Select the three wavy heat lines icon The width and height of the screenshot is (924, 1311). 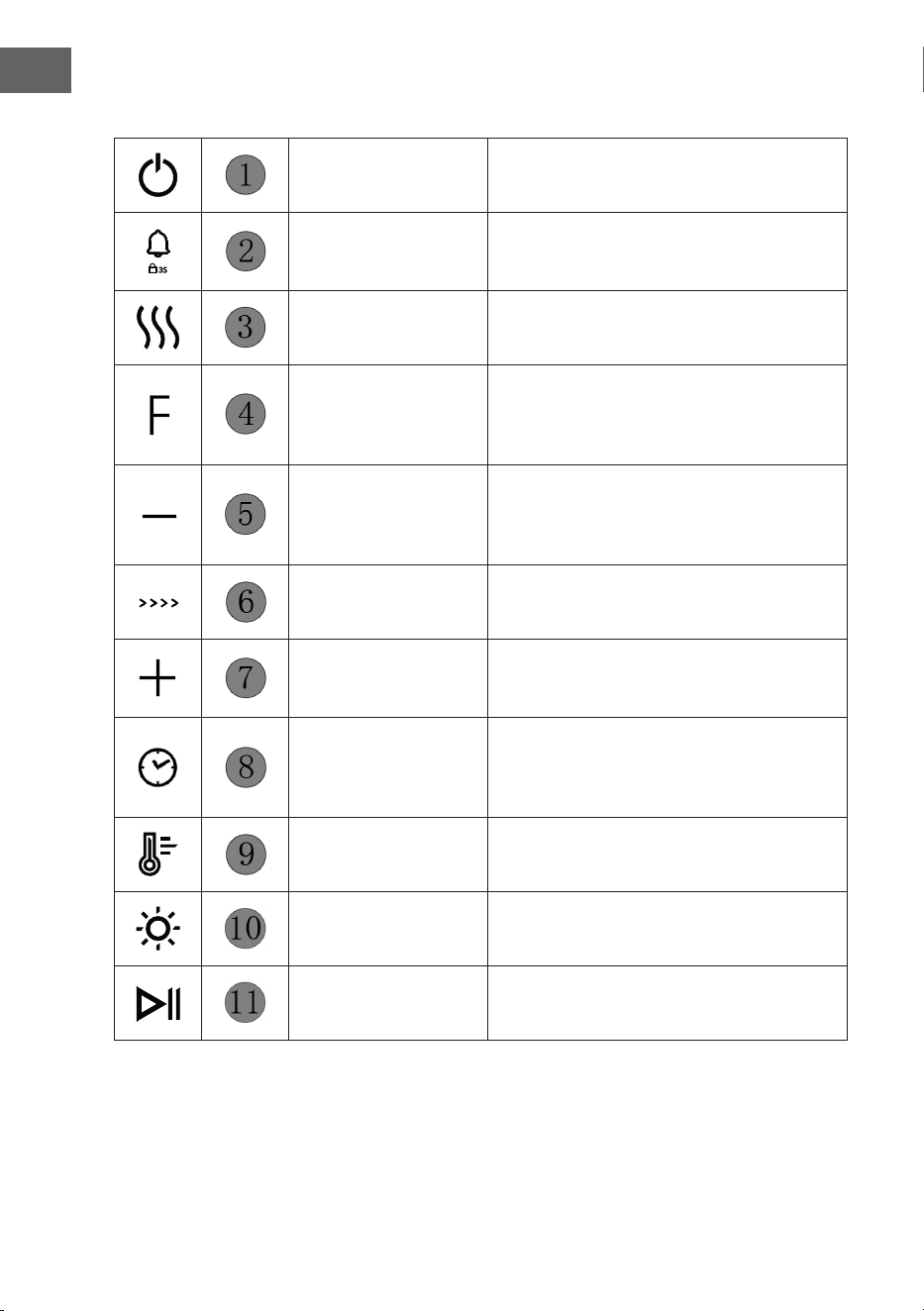(158, 328)
